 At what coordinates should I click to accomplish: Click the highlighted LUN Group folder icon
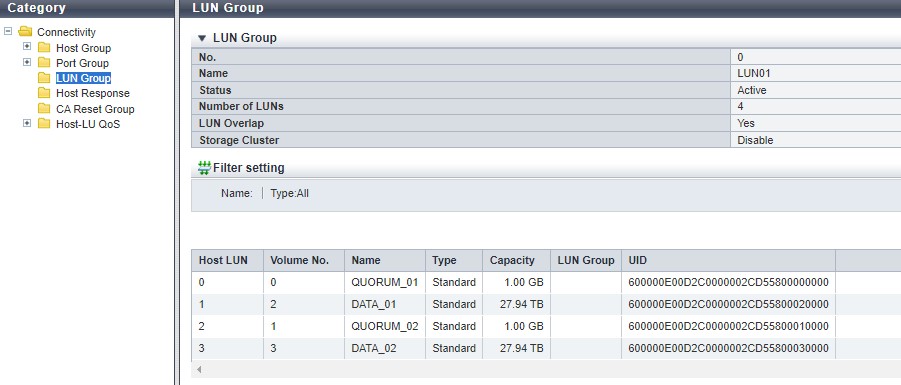(44, 78)
